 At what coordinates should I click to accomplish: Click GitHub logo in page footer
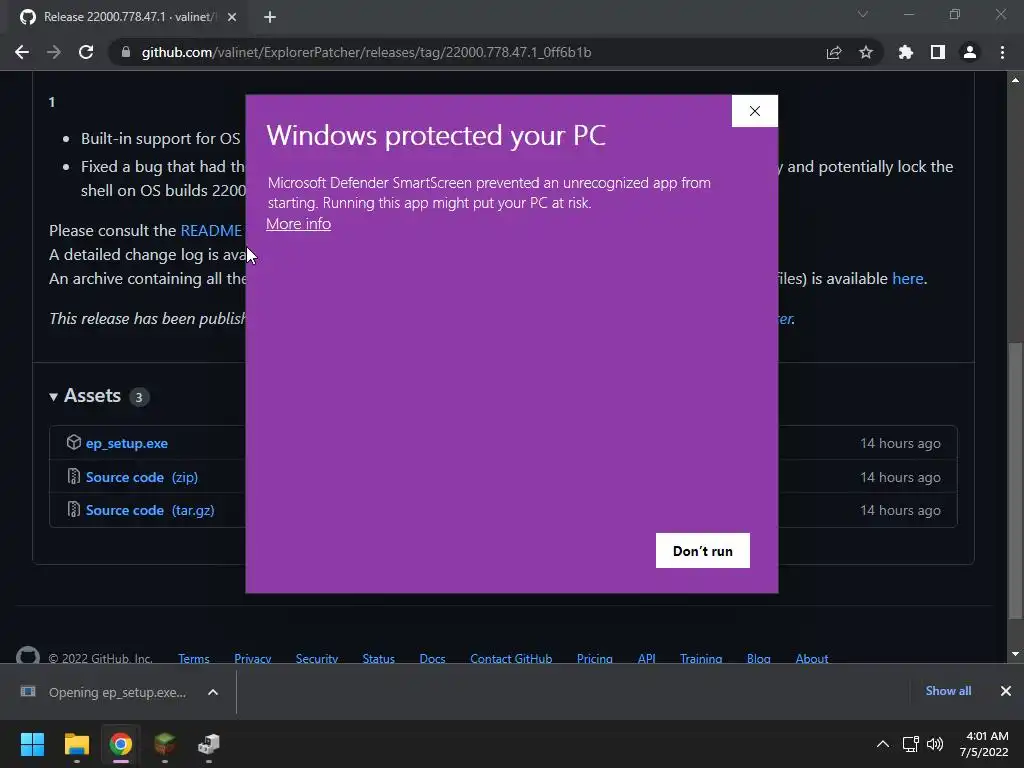coord(28,655)
